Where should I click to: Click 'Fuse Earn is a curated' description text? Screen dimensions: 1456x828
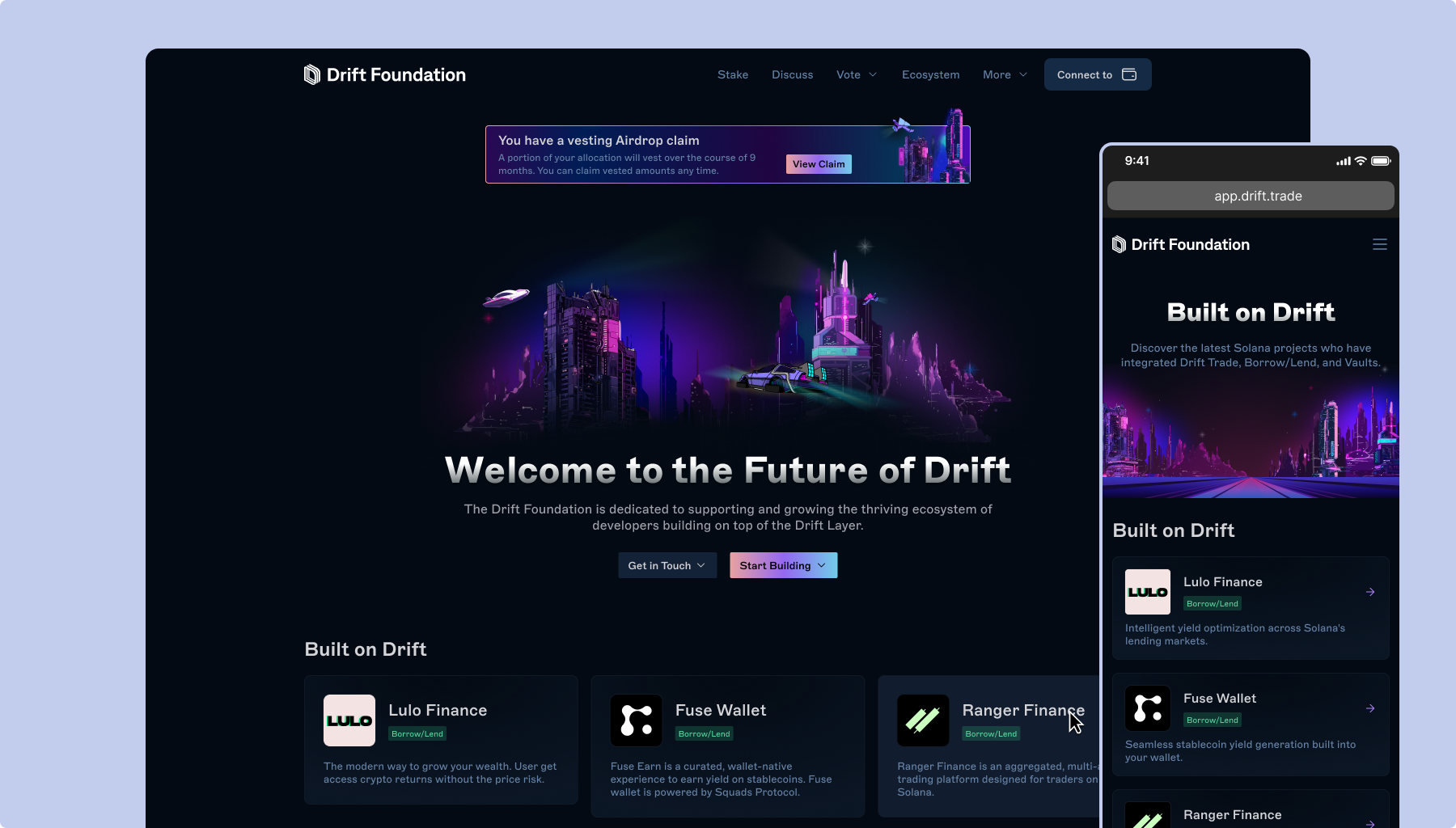point(721,779)
